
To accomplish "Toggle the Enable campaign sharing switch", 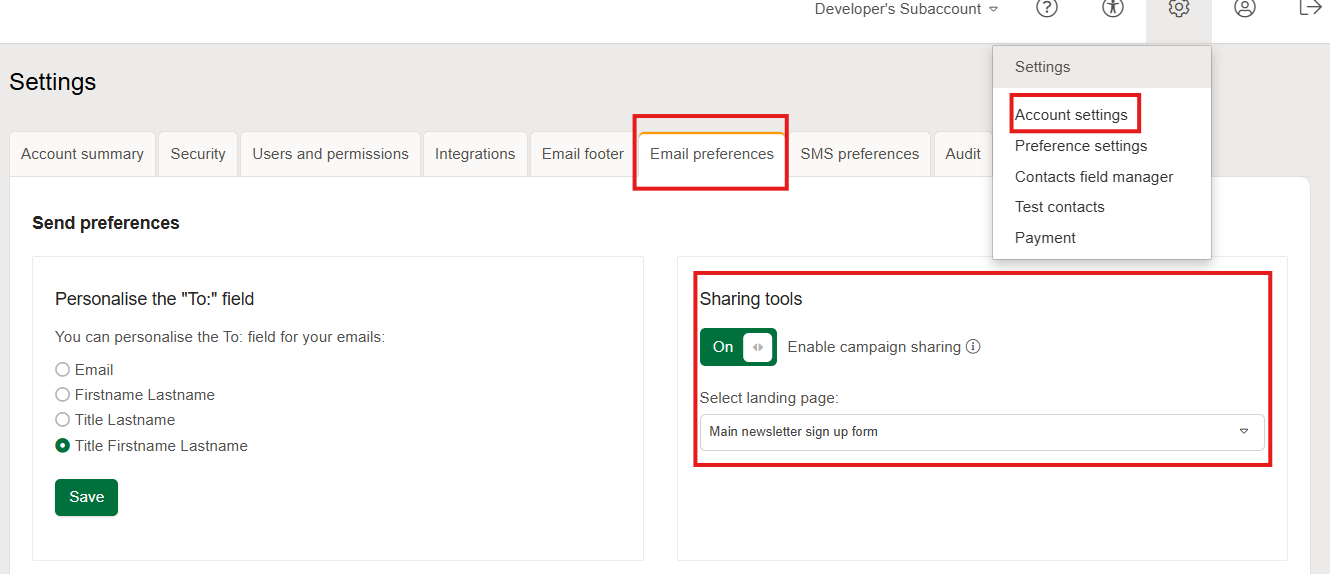I will tap(738, 347).
